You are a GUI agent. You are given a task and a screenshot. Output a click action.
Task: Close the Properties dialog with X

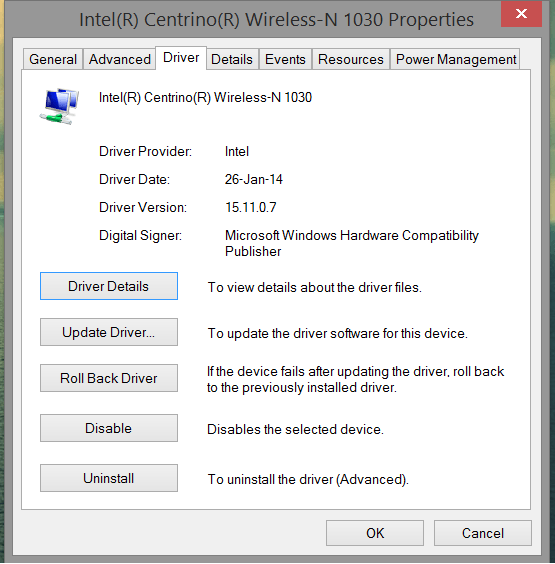[521, 14]
